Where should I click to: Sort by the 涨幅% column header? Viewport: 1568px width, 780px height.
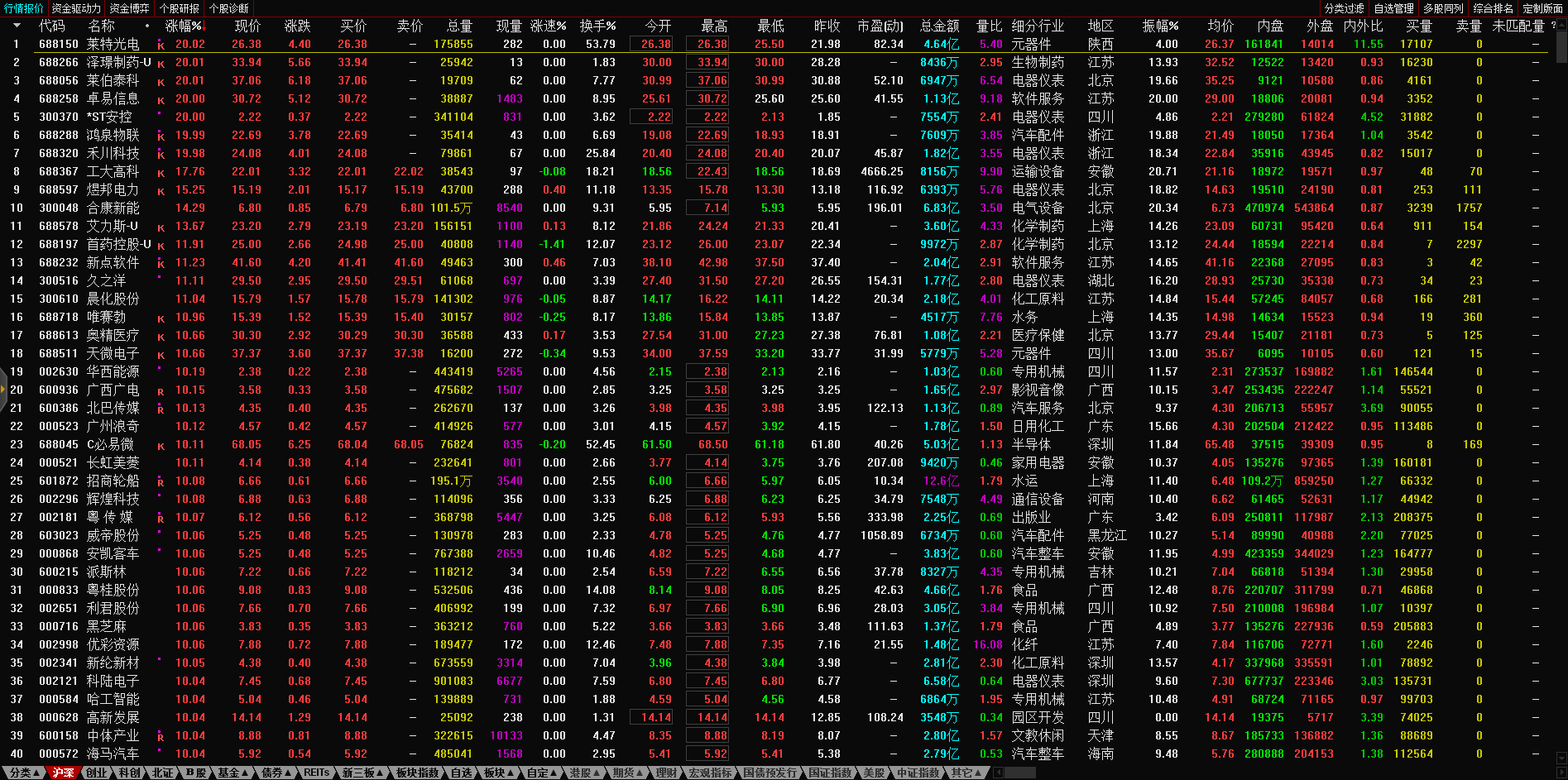184,26
